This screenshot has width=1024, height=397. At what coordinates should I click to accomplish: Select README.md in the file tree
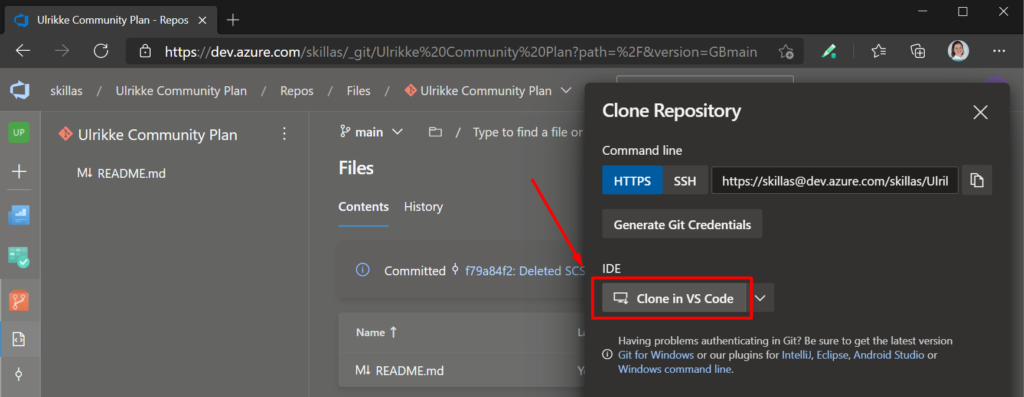coord(121,173)
